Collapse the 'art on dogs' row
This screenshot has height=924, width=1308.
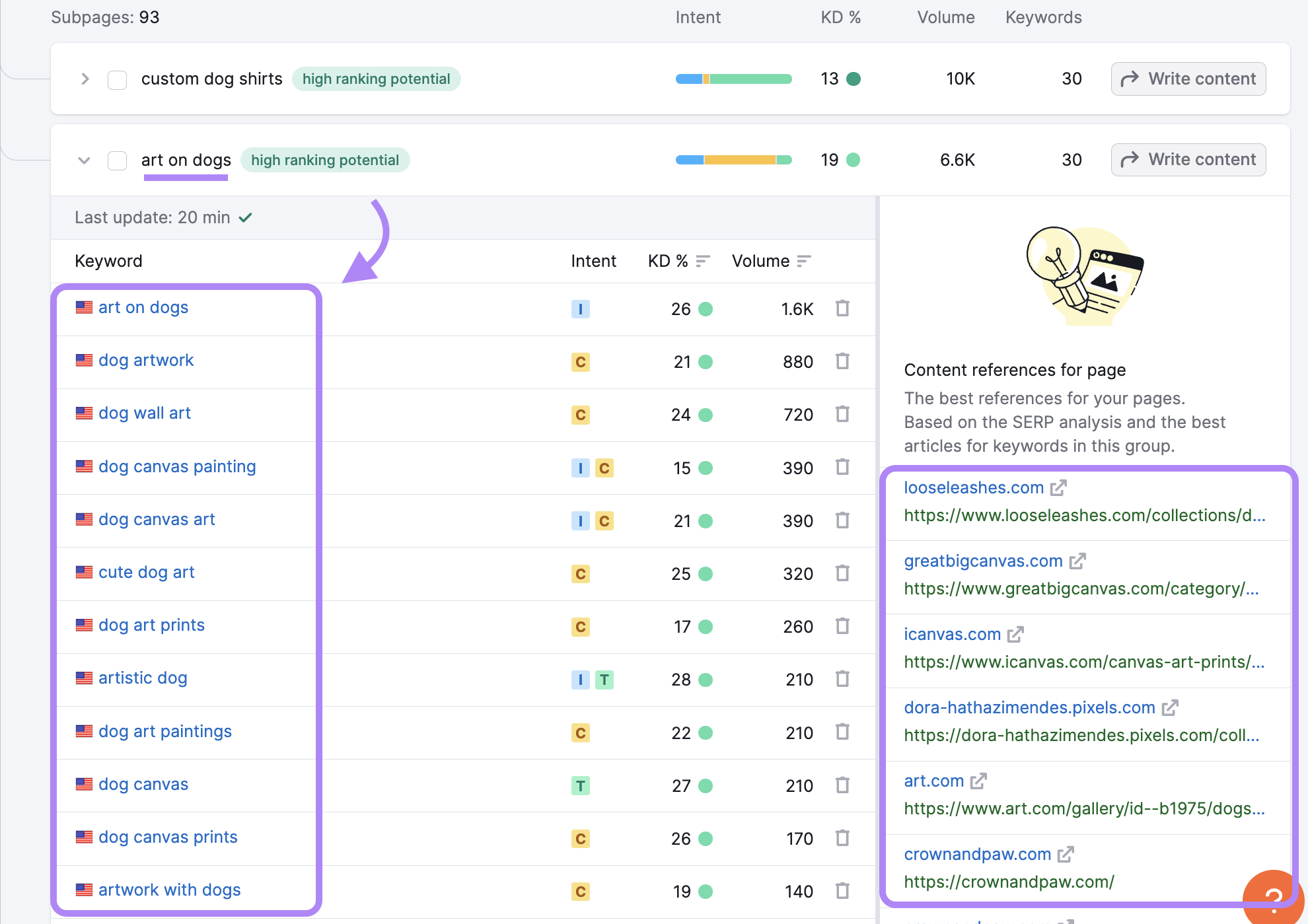point(84,160)
